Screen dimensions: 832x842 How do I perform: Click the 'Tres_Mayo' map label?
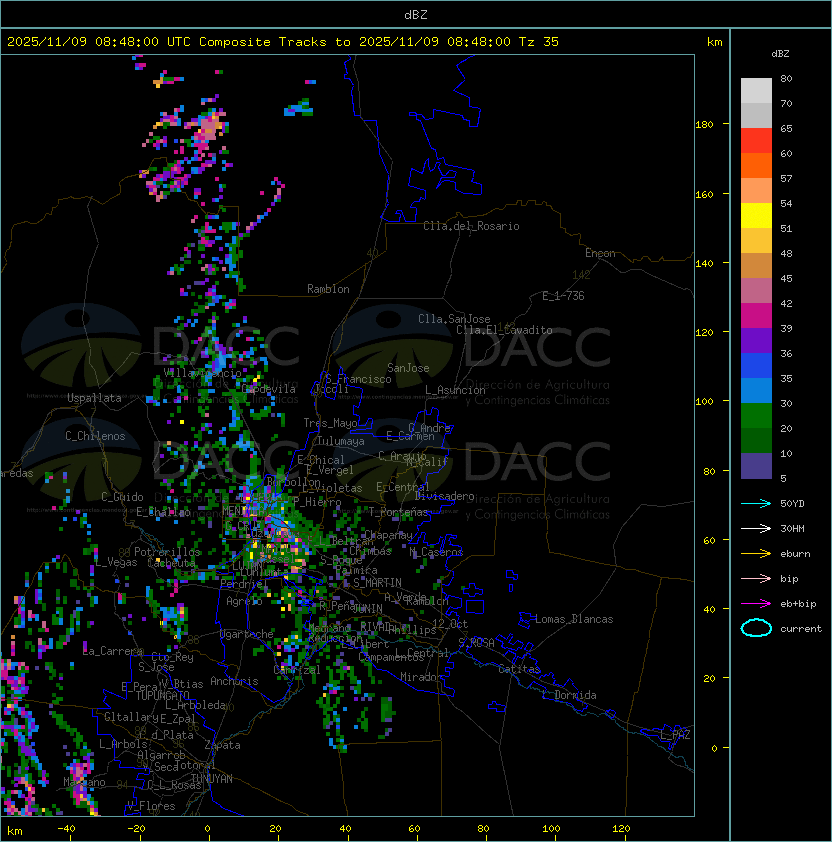point(330,423)
